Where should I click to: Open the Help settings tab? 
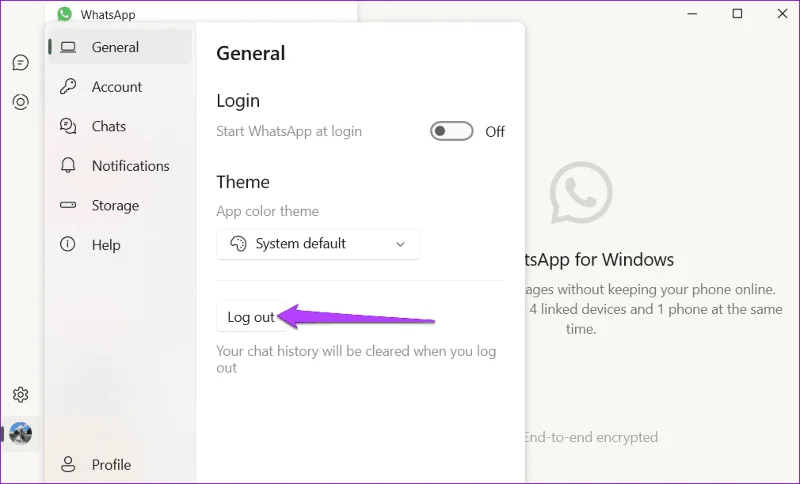coord(120,245)
